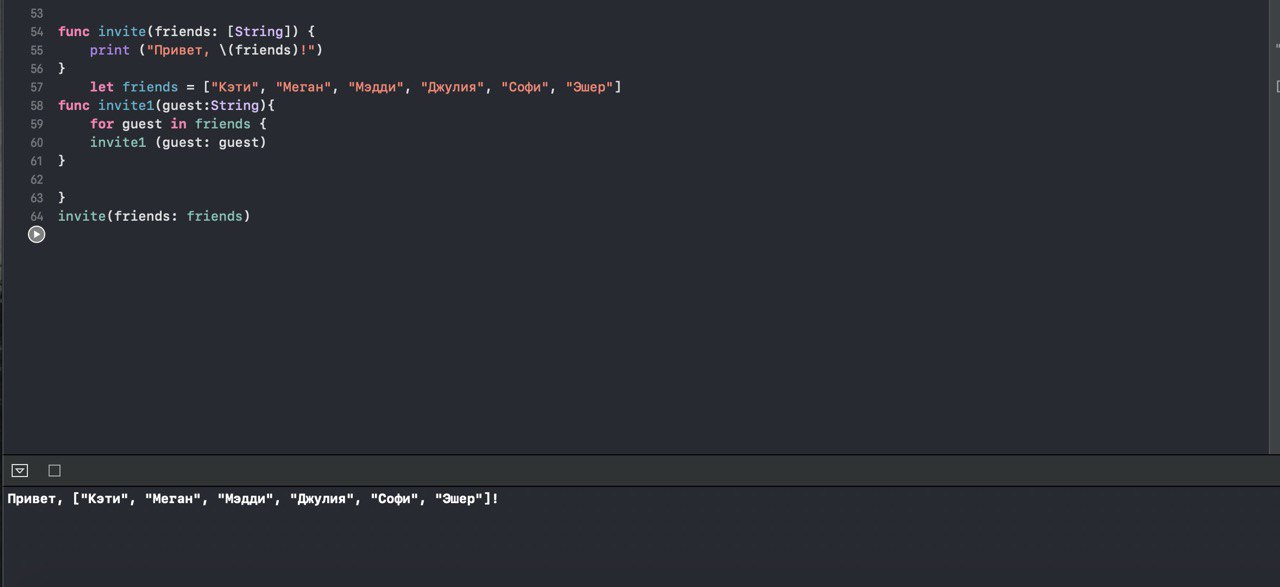Click the closing brace on line 63
This screenshot has width=1280, height=587.
pyautogui.click(x=62, y=198)
